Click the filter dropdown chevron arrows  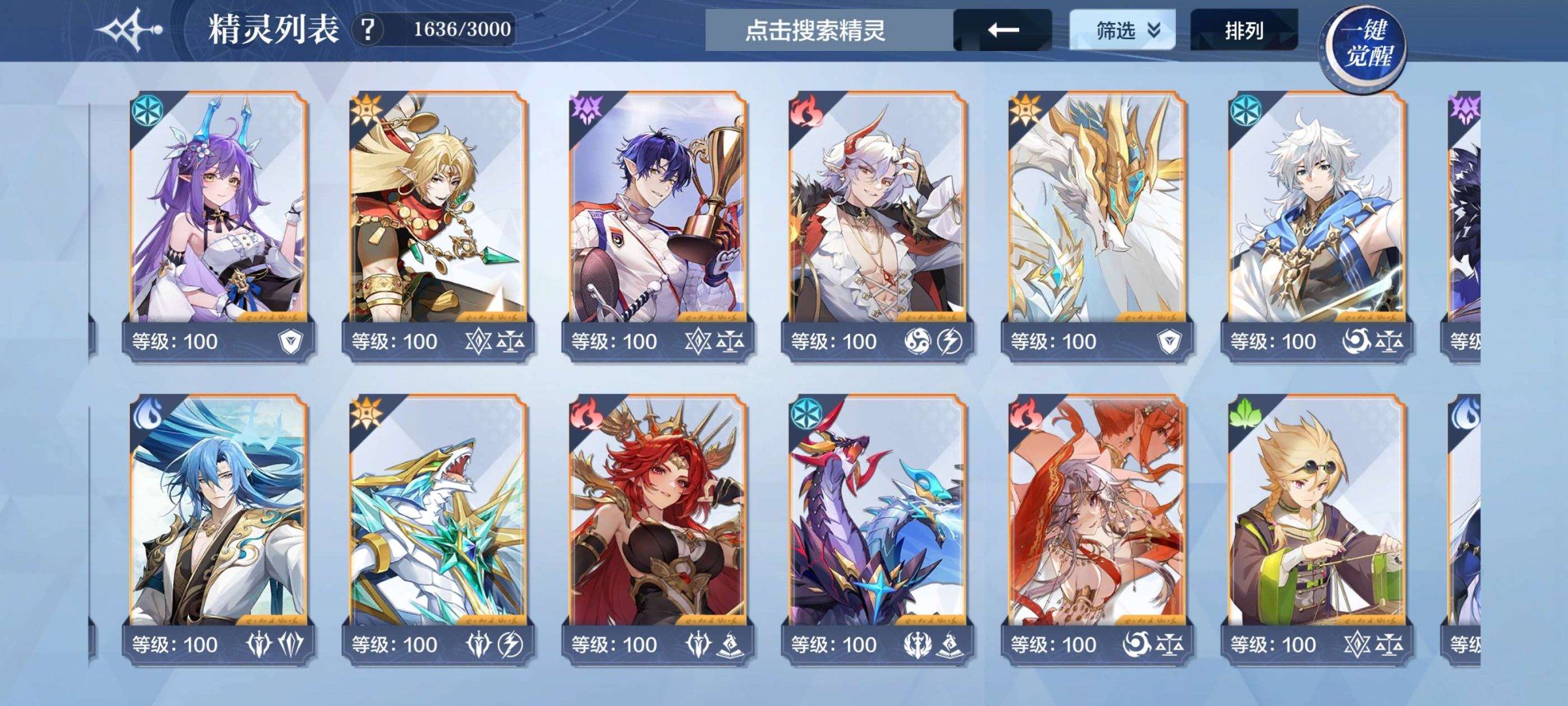(x=1154, y=30)
